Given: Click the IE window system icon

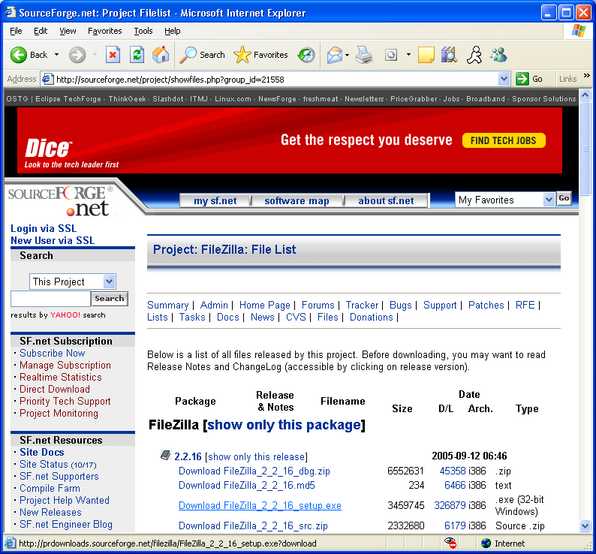Looking at the screenshot, I should (x=10, y=12).
